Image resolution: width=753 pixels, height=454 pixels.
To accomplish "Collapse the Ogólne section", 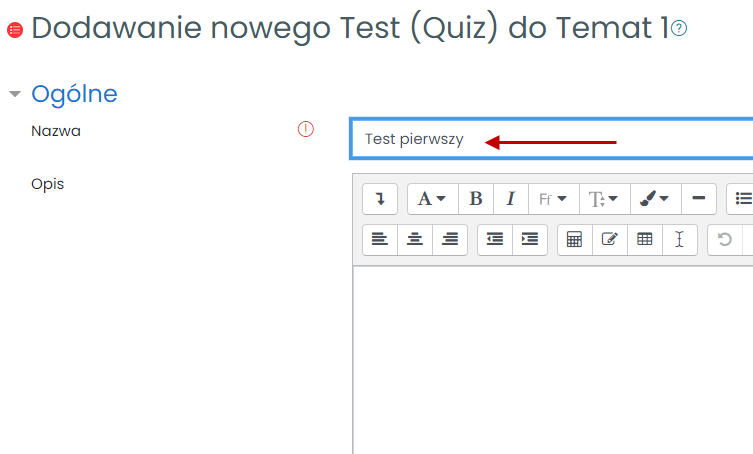I will coord(15,95).
